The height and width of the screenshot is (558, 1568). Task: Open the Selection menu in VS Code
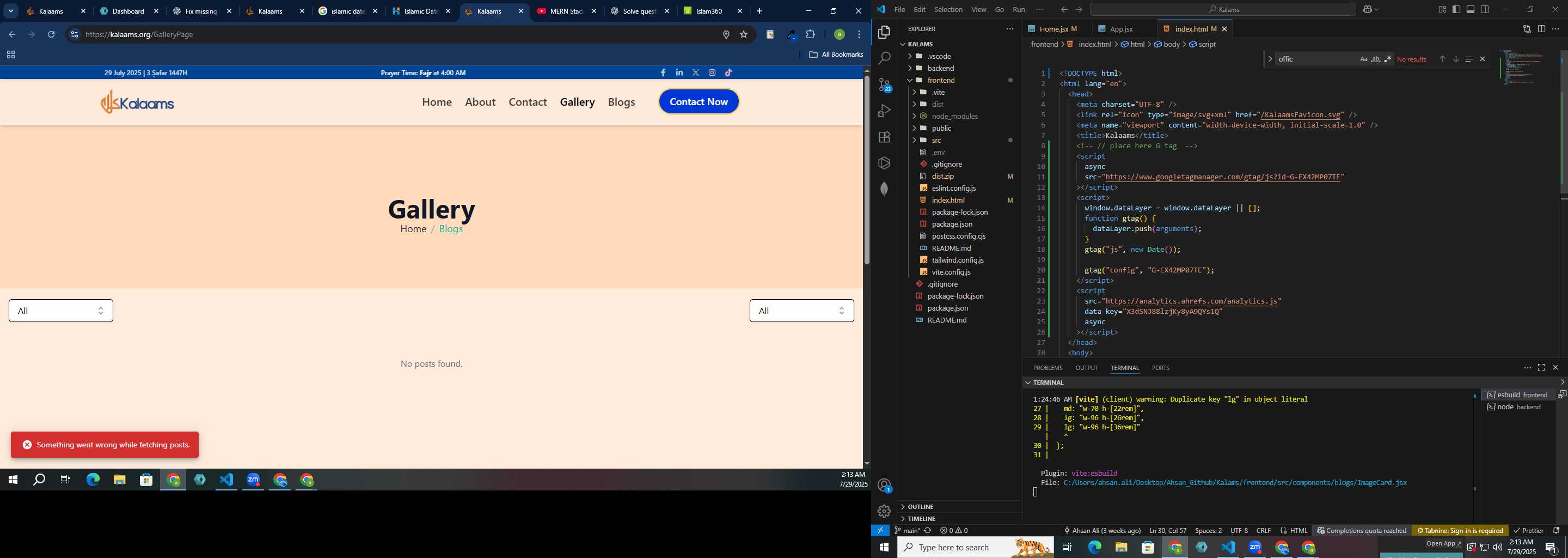coord(948,9)
